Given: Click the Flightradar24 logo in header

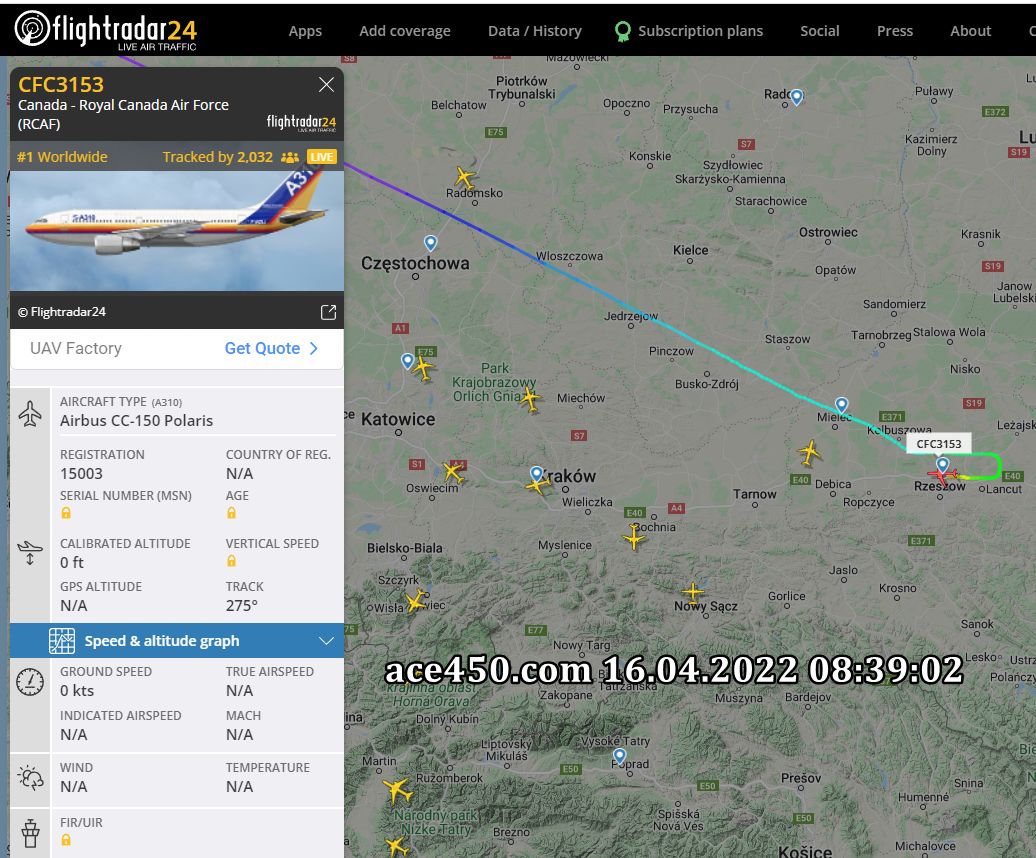Looking at the screenshot, I should (106, 30).
